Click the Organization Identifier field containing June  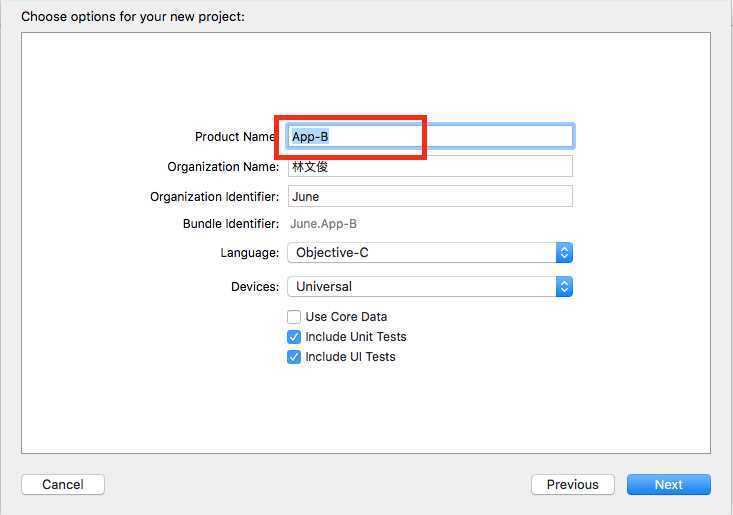pos(430,196)
